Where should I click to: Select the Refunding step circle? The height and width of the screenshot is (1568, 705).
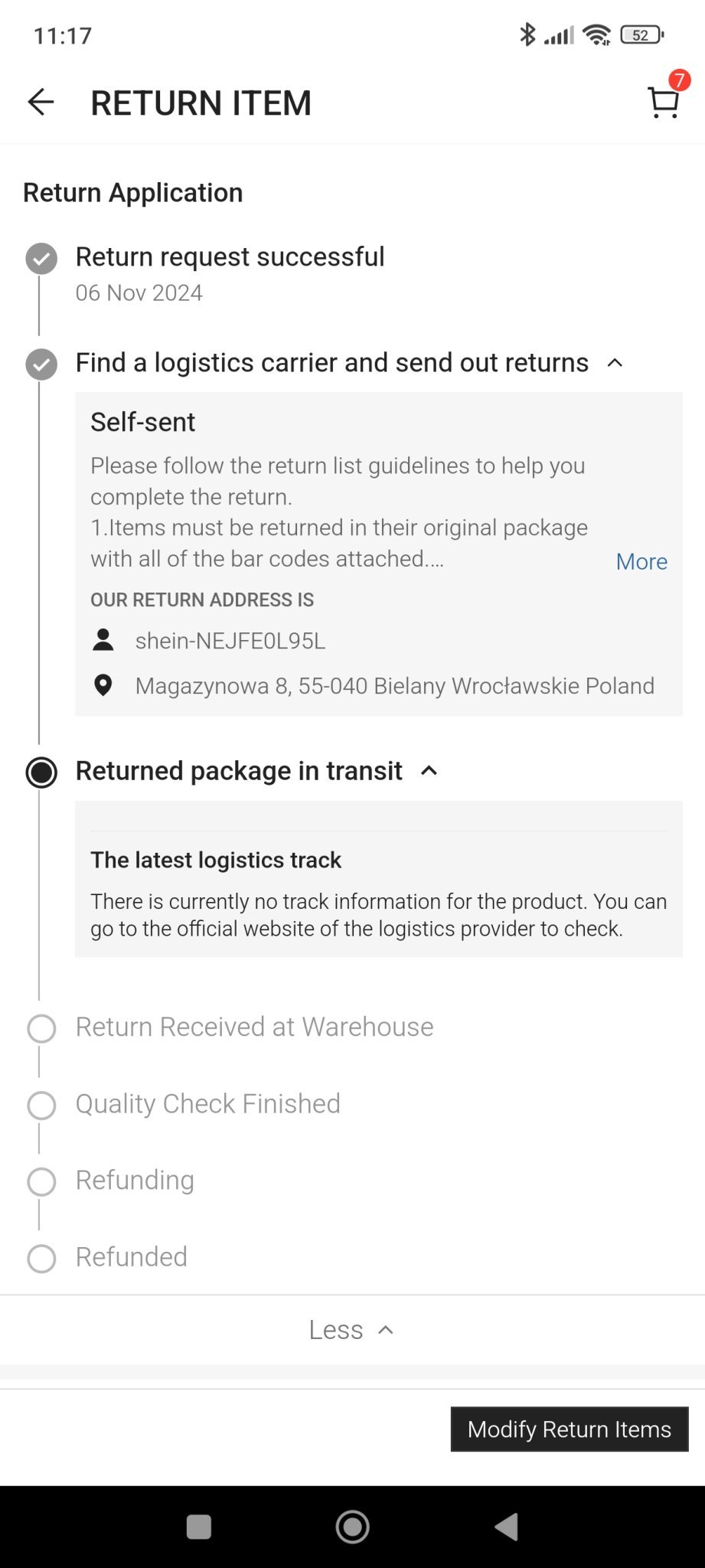[41, 1182]
